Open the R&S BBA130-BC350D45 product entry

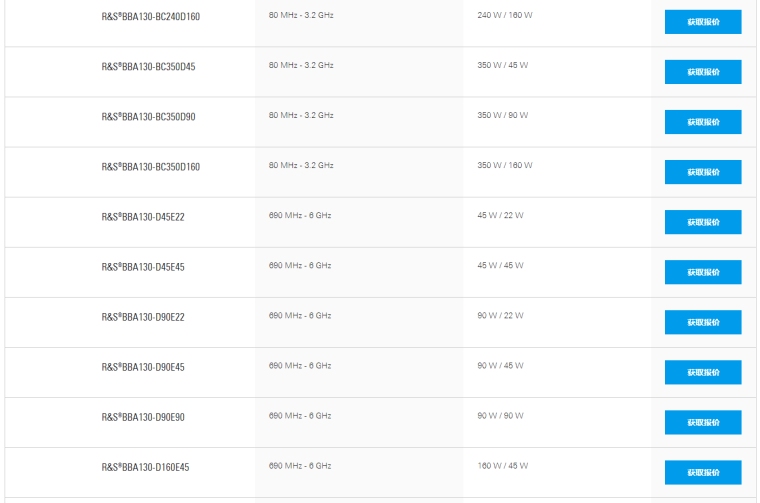[x=148, y=67]
